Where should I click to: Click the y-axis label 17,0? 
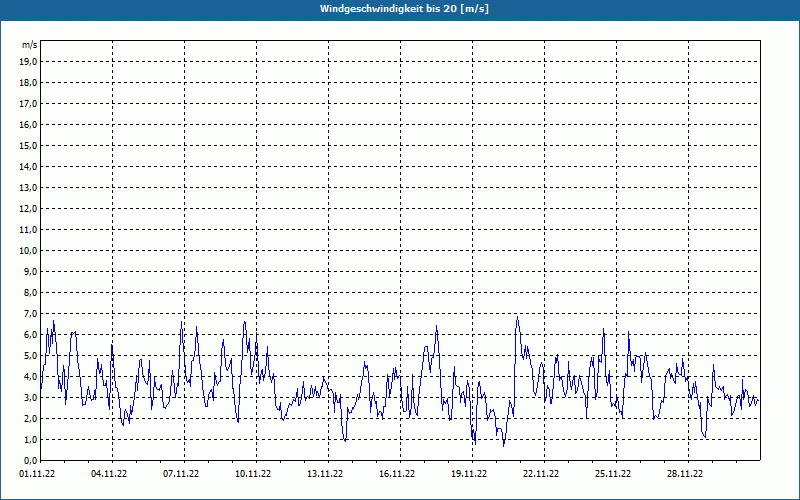[28, 104]
